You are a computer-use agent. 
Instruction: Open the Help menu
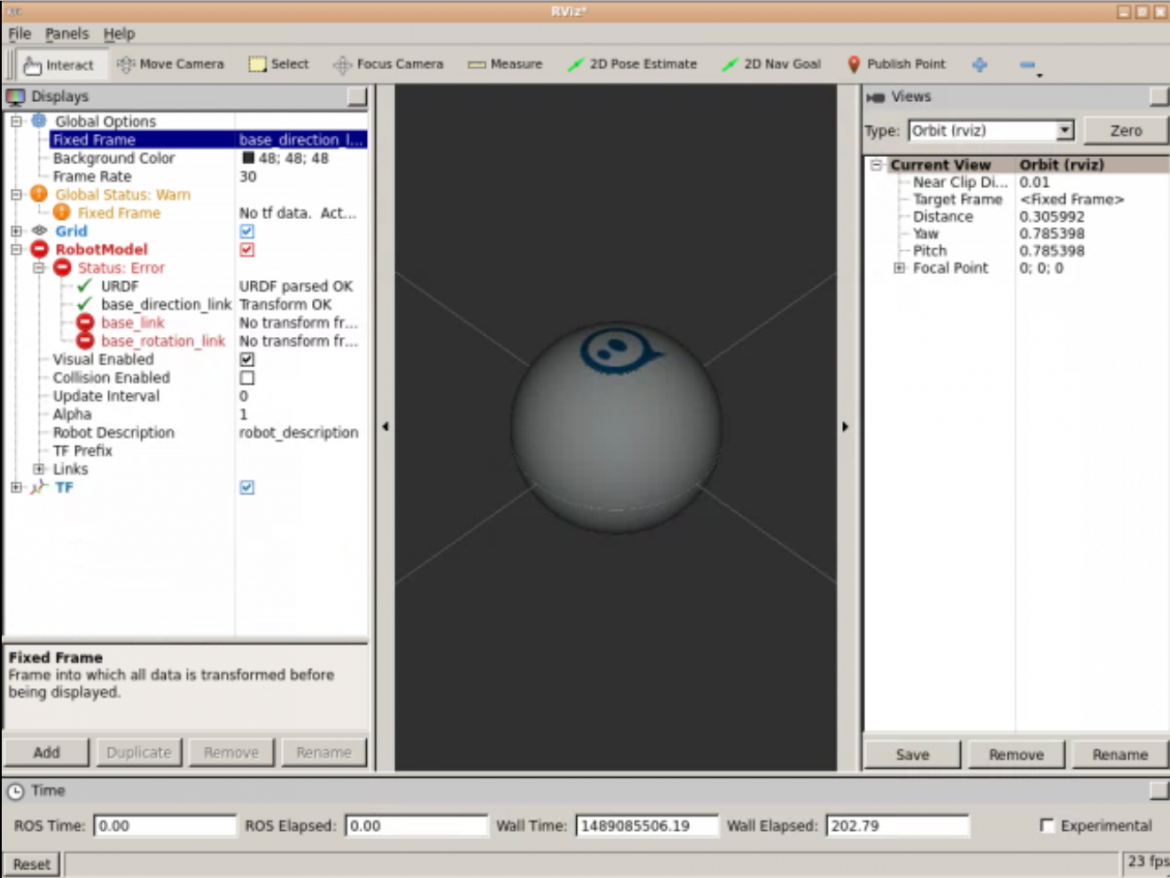119,34
